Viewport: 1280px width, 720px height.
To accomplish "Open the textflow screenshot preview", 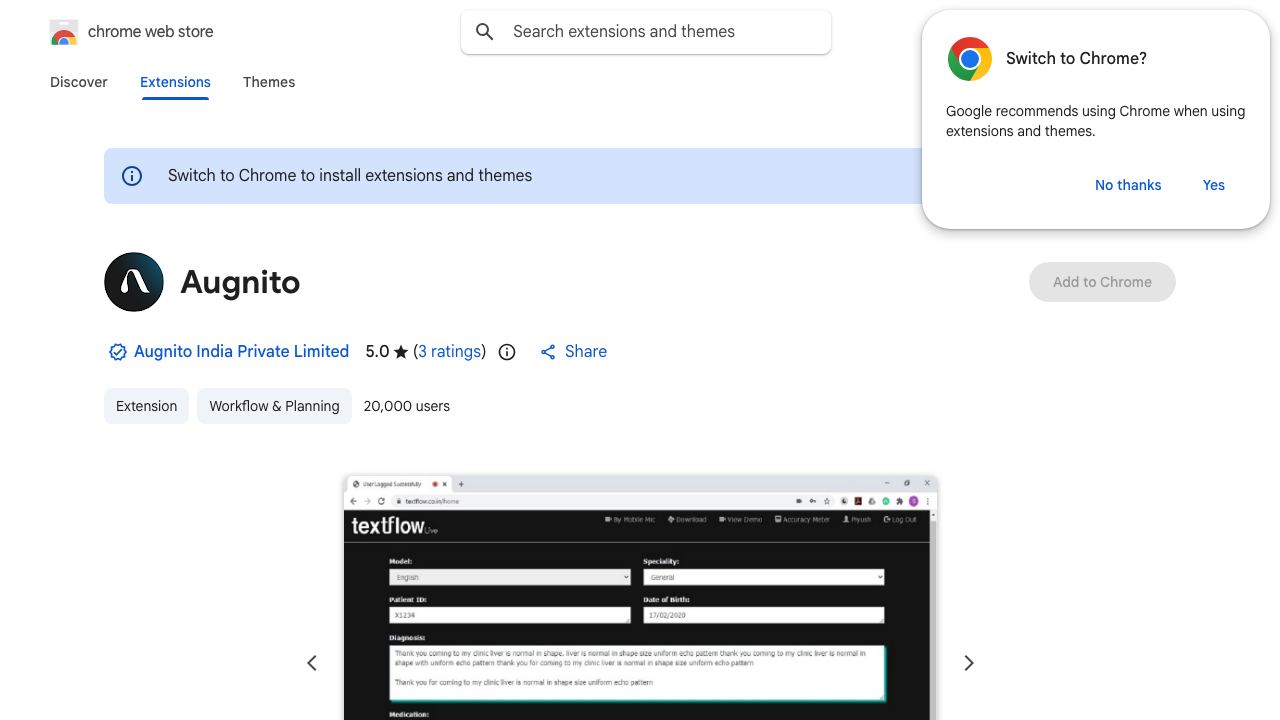I will click(x=640, y=598).
